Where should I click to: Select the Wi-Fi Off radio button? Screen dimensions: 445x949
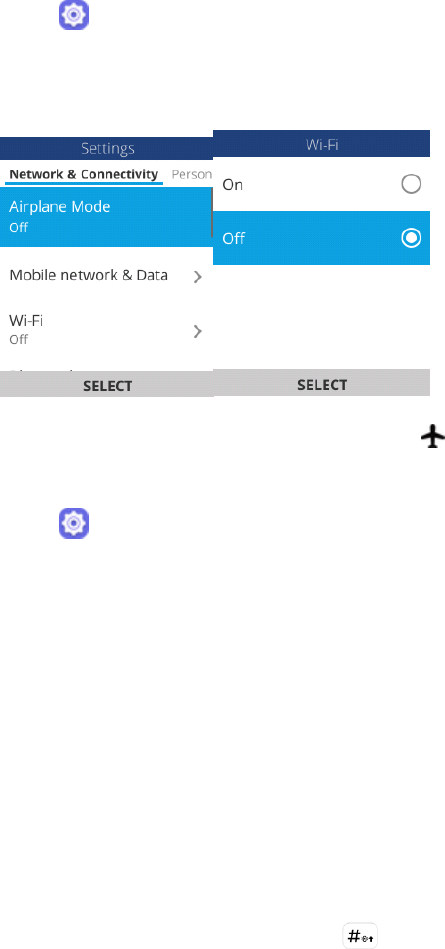(411, 238)
